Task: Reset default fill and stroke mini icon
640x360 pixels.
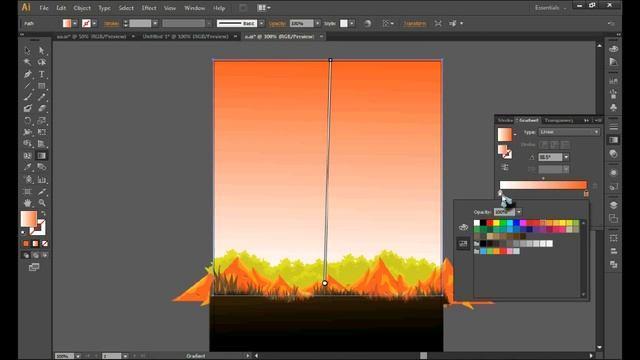Action: [x=23, y=233]
